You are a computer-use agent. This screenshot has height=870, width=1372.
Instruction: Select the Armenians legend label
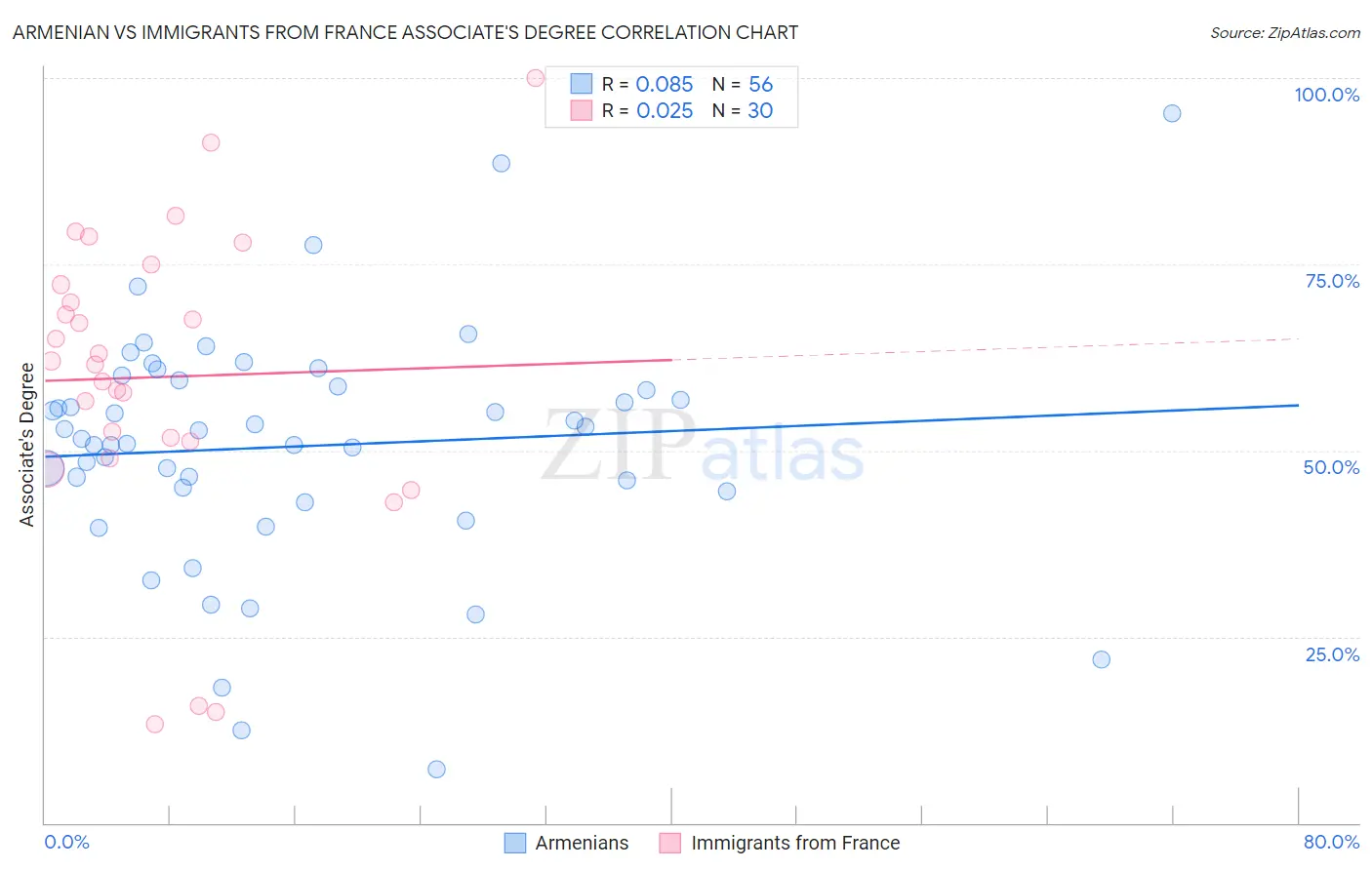click(582, 843)
